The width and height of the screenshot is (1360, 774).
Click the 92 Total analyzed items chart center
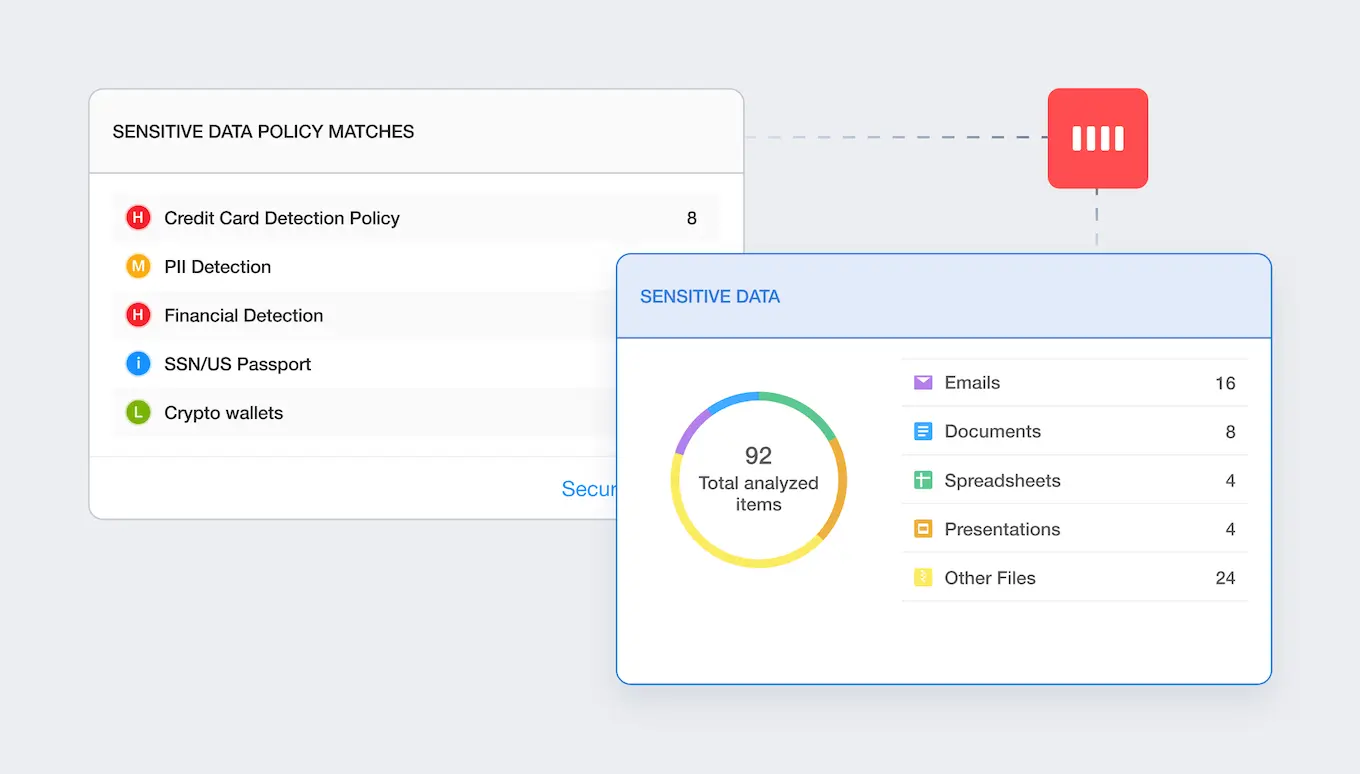tap(758, 480)
